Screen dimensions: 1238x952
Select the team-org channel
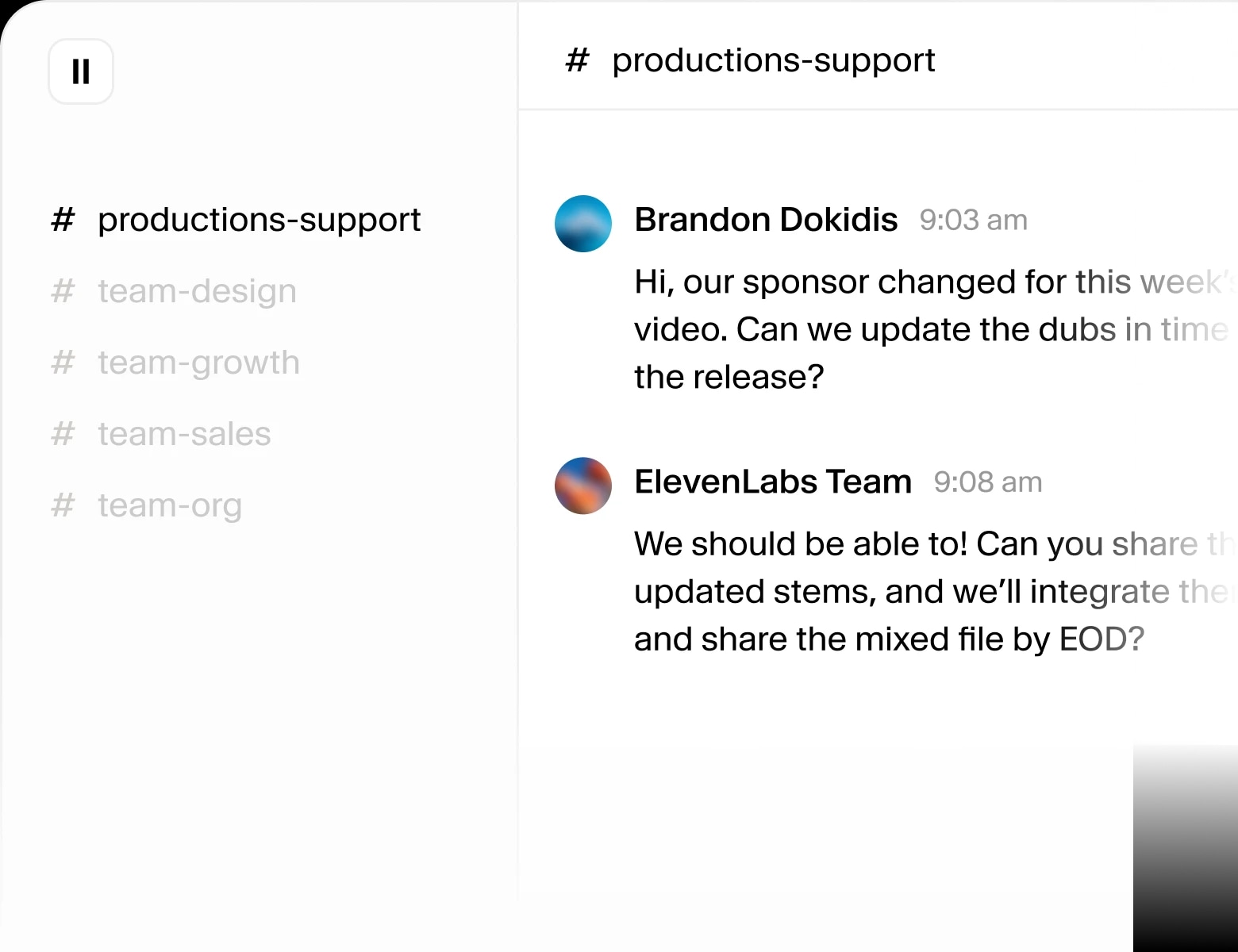click(x=170, y=505)
